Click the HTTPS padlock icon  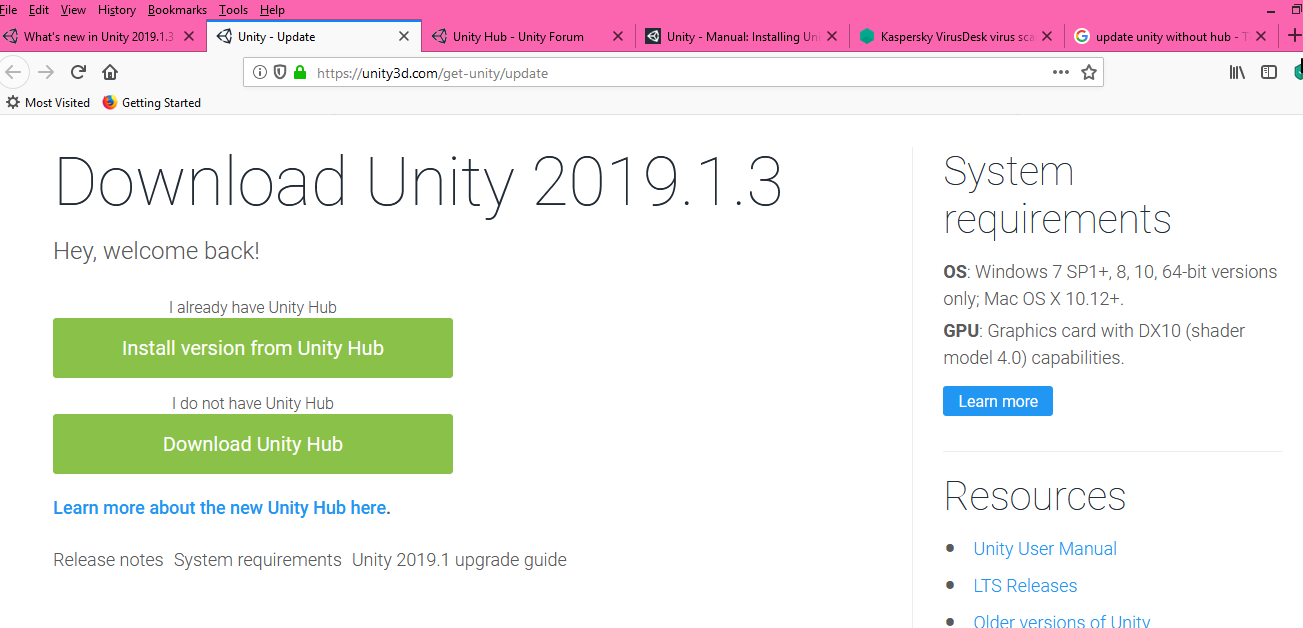[x=300, y=72]
